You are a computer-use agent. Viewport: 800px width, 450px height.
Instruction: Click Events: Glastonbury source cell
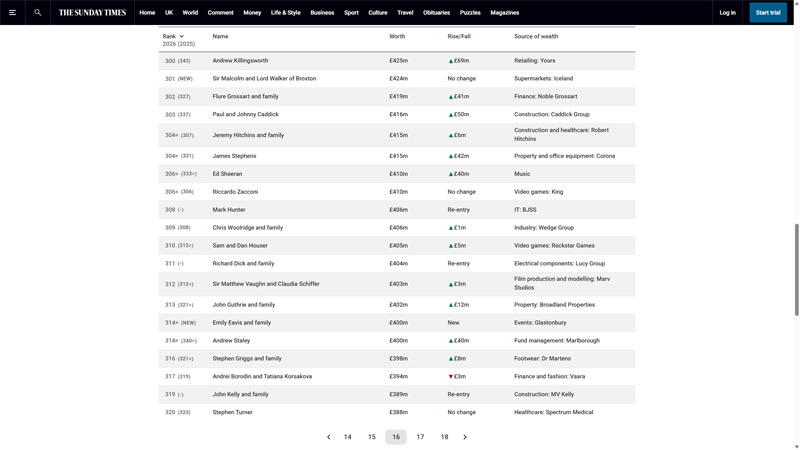point(540,322)
